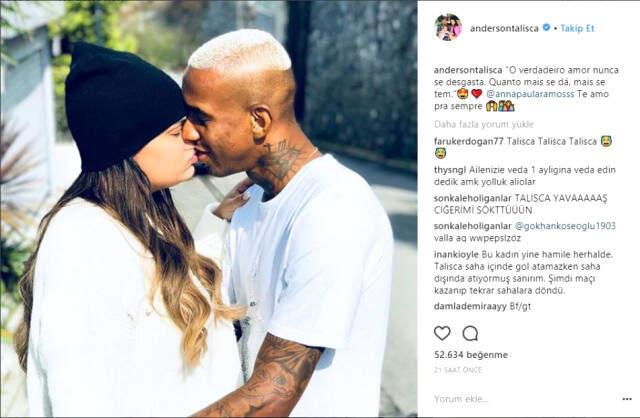Open the @gokhankoseoglu1903 mention

point(565,226)
